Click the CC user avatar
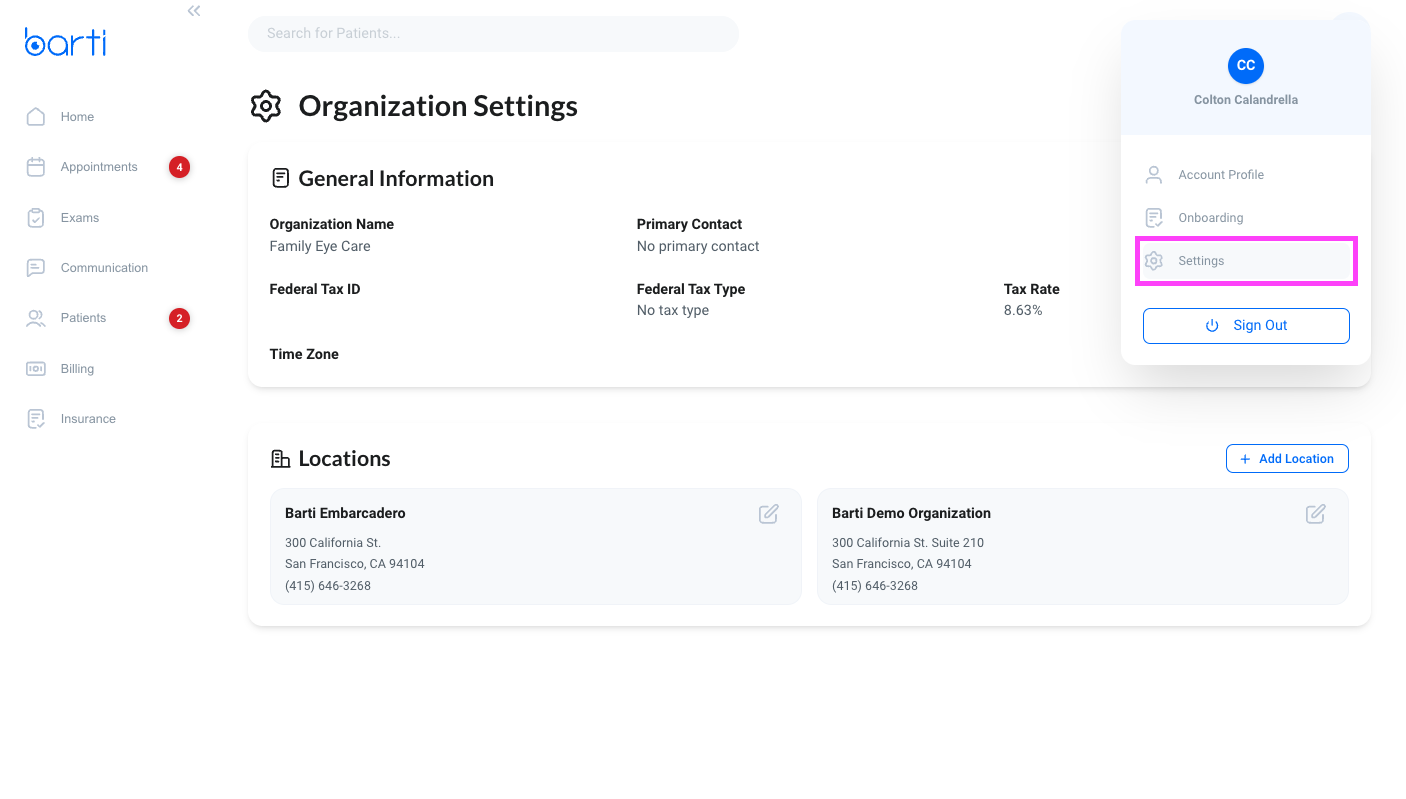The width and height of the screenshot is (1406, 799). [1246, 65]
